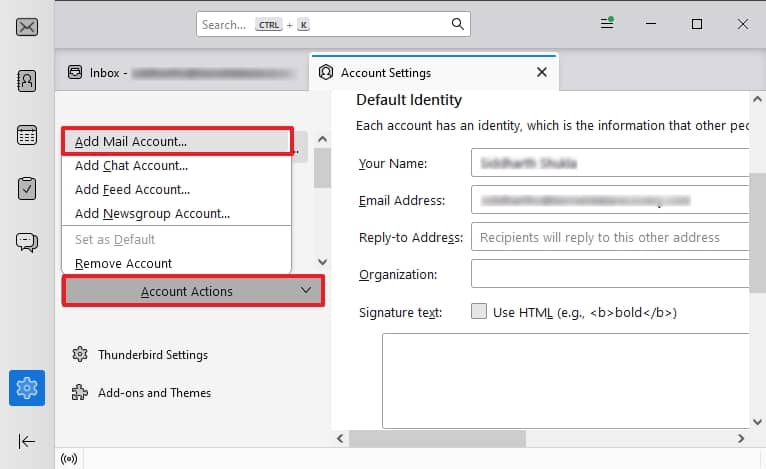Image resolution: width=766 pixels, height=469 pixels.
Task: Choose Add Newsgroup Account menu item
Action: pos(176,213)
